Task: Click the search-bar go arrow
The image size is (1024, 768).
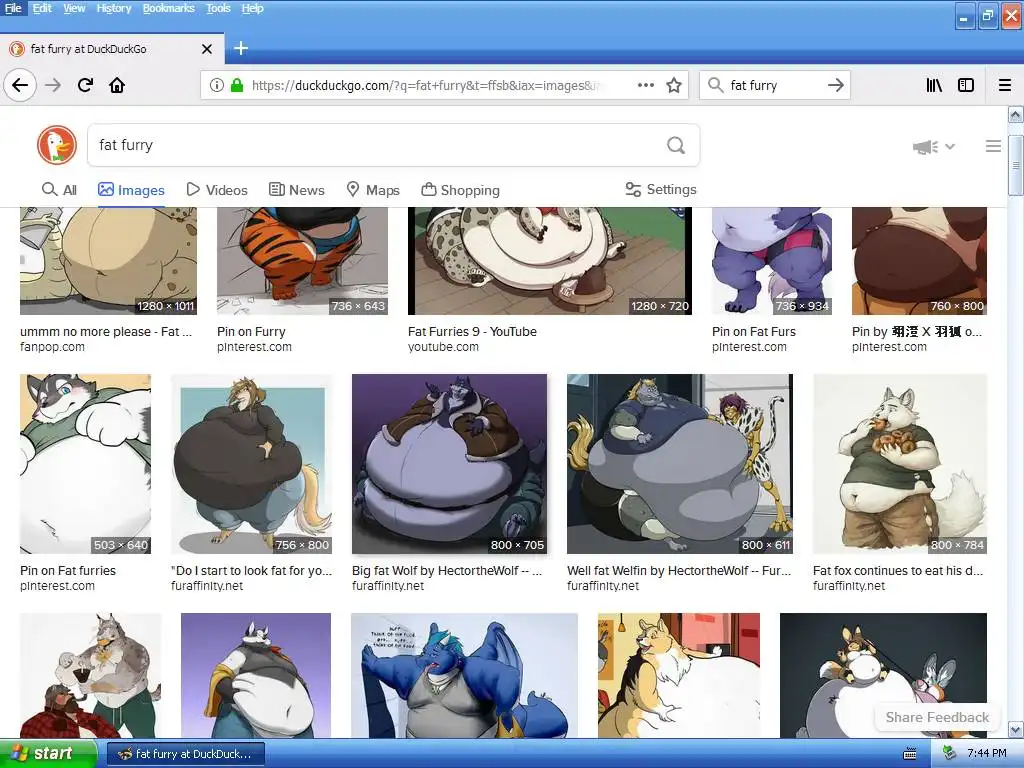Action: tap(835, 85)
